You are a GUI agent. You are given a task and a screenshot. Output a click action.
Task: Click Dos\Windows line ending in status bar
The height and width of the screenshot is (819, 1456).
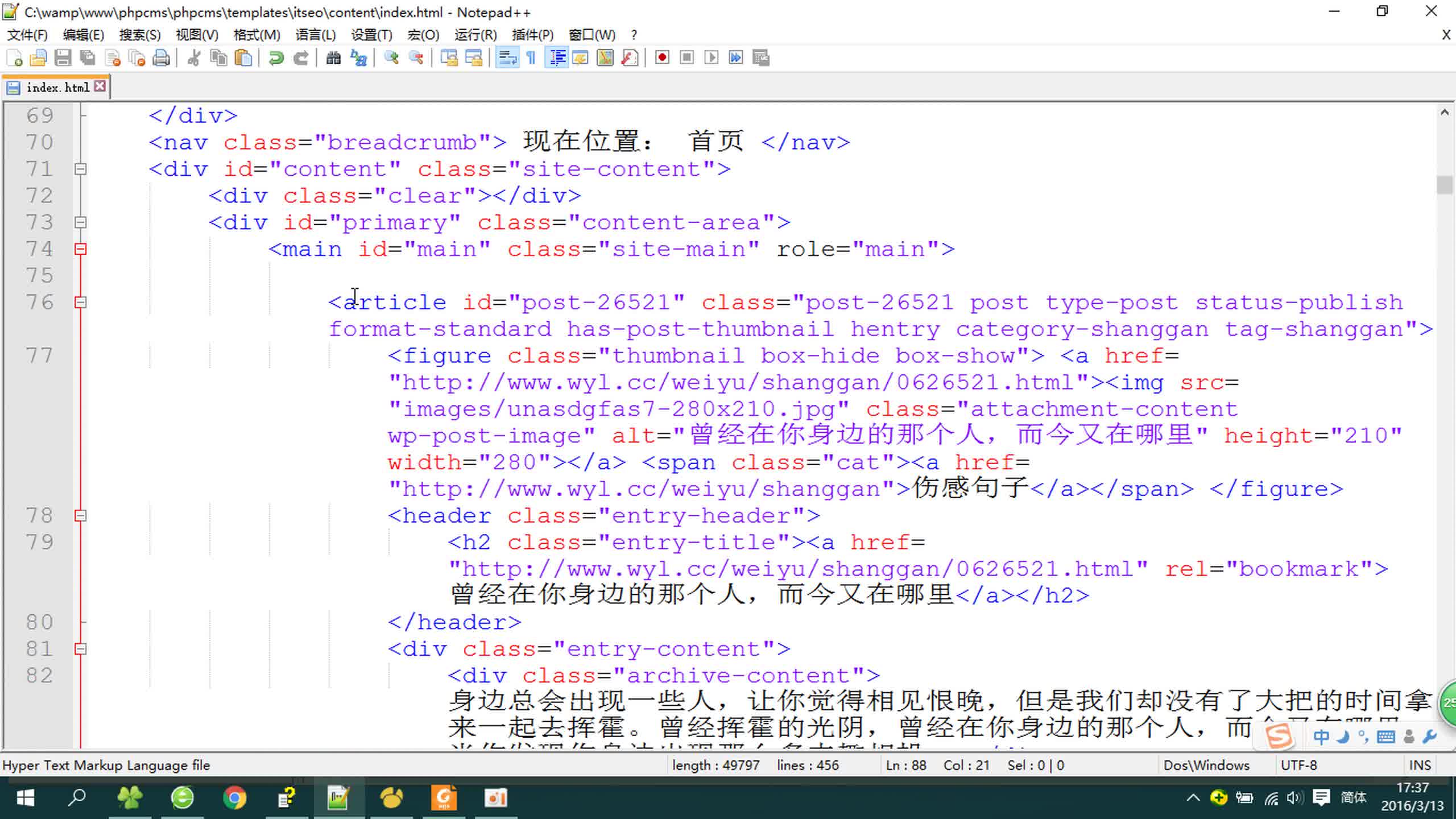pyautogui.click(x=1206, y=765)
